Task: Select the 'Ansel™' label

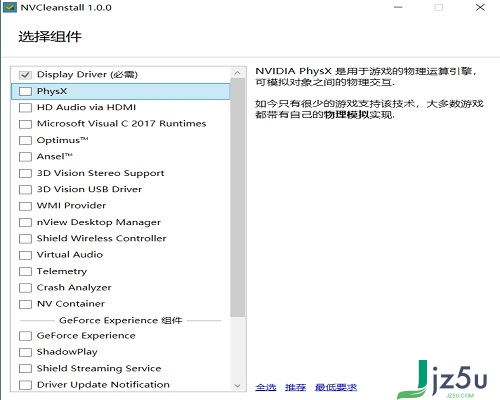Action: coord(55,156)
